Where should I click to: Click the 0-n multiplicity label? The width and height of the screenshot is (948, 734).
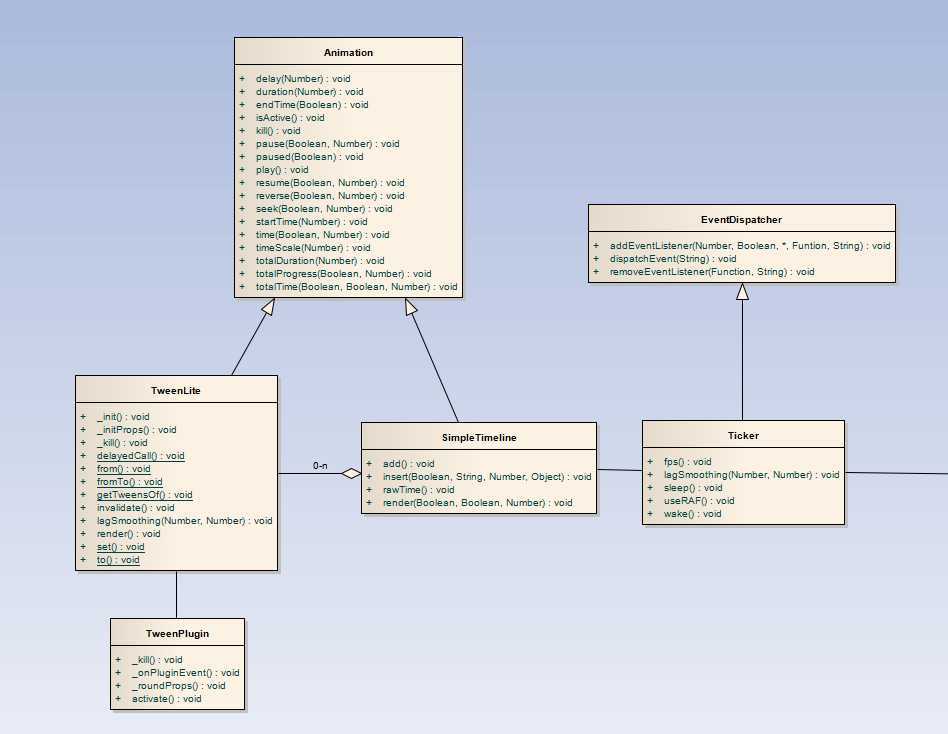(320, 466)
